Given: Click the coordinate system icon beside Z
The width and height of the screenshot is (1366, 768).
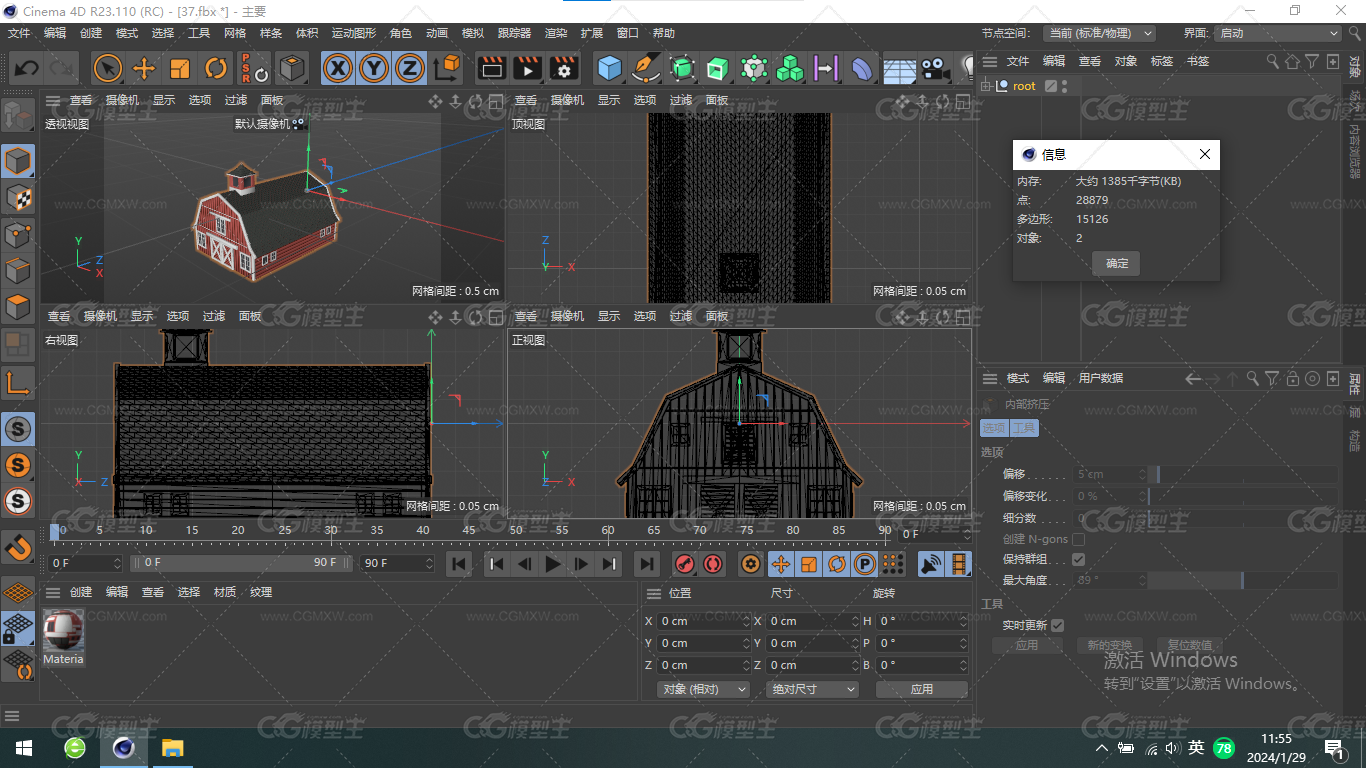Looking at the screenshot, I should tap(448, 68).
